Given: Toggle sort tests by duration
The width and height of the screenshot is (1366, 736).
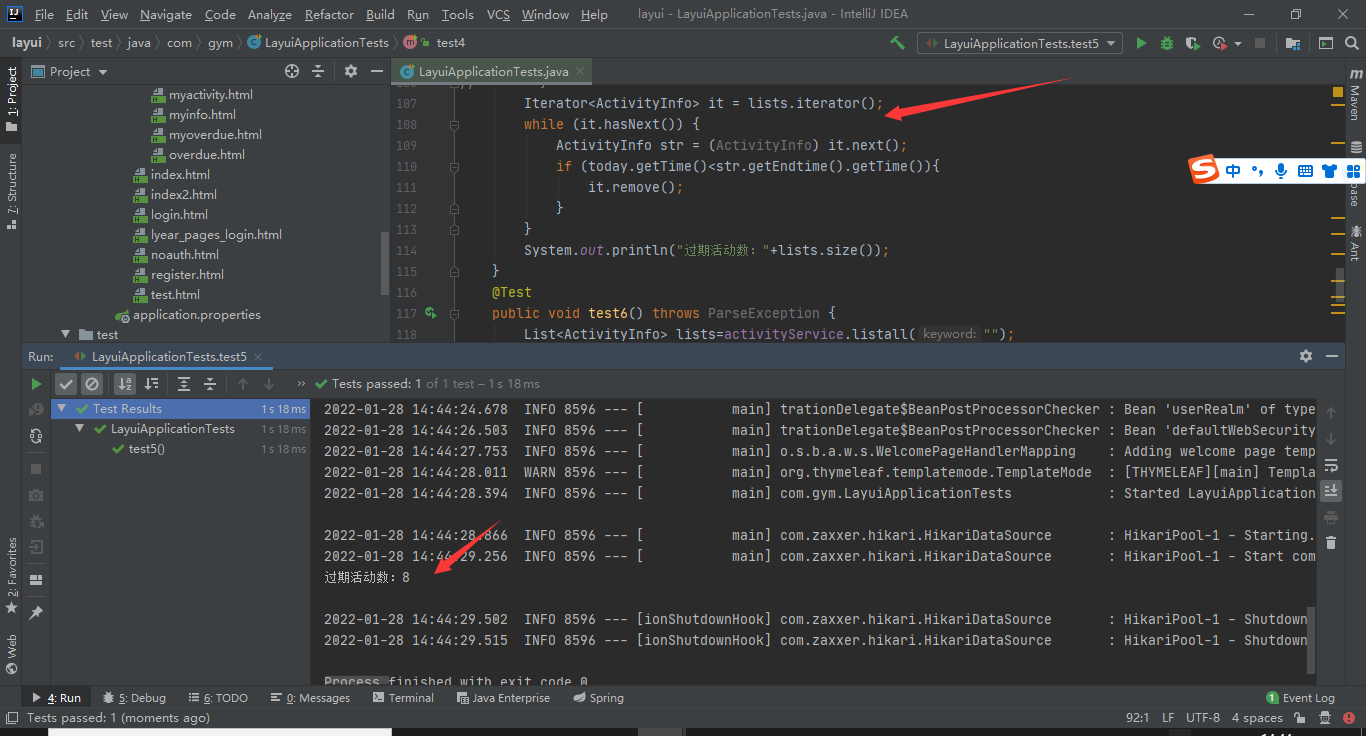Looking at the screenshot, I should (x=151, y=383).
